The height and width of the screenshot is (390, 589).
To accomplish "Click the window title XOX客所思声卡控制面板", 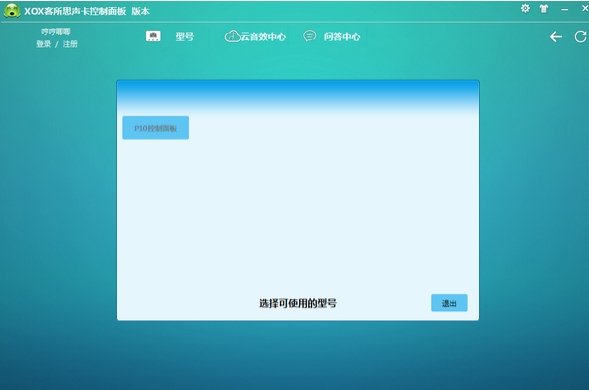I will (75, 11).
